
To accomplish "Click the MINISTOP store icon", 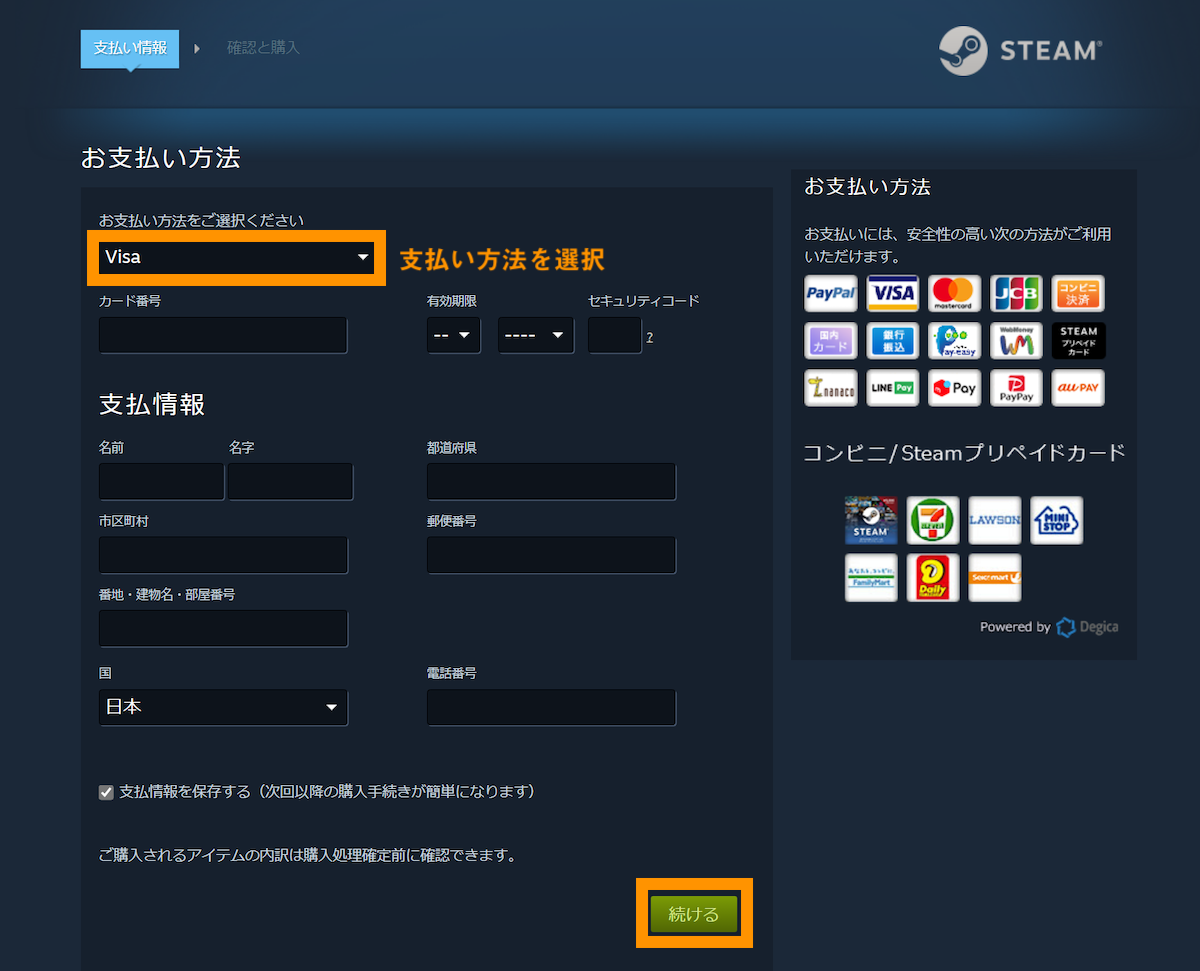I will 1056,520.
